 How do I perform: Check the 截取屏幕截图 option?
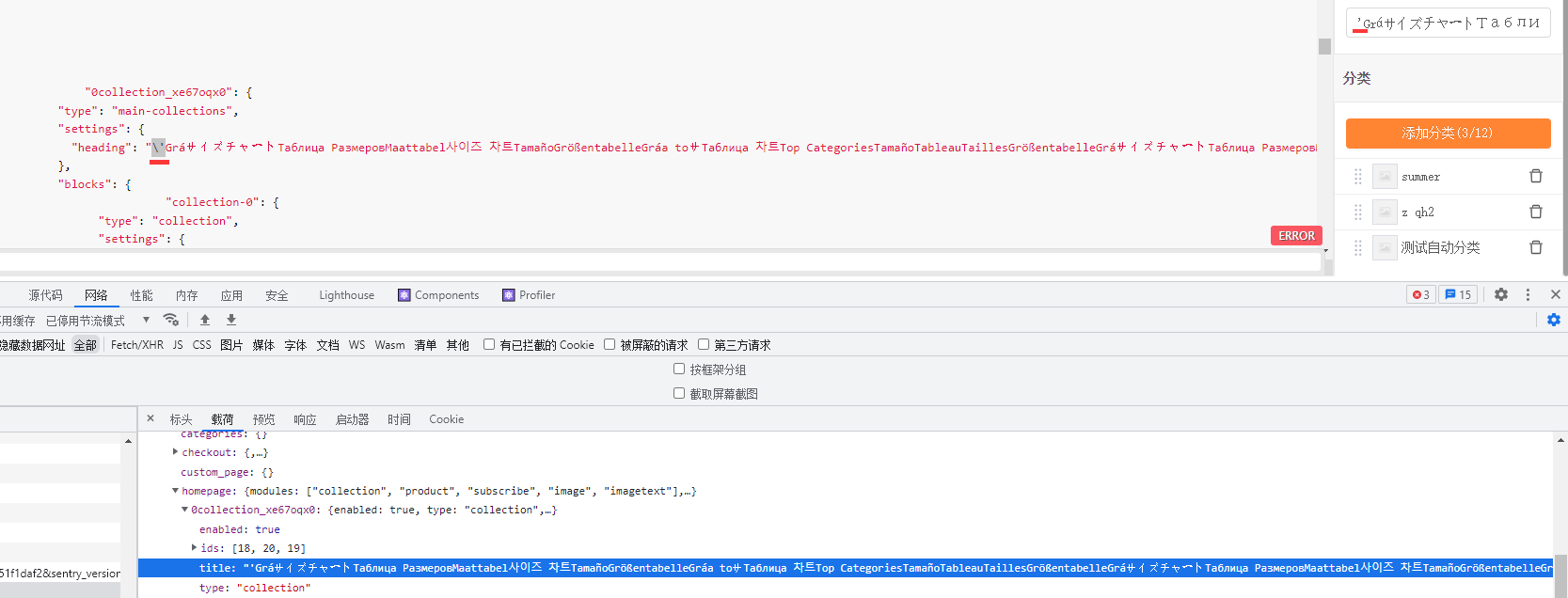tap(679, 393)
